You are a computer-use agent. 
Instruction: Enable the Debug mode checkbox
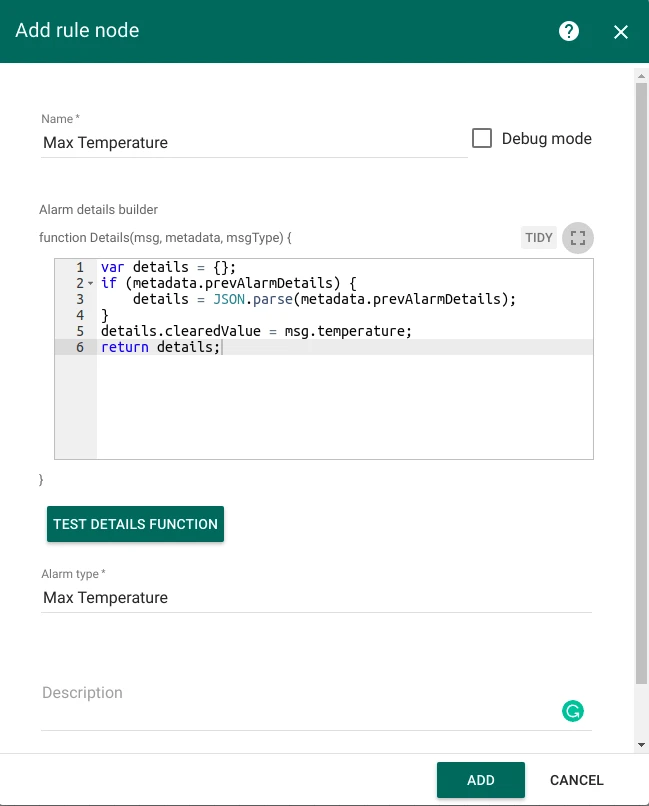click(481, 138)
